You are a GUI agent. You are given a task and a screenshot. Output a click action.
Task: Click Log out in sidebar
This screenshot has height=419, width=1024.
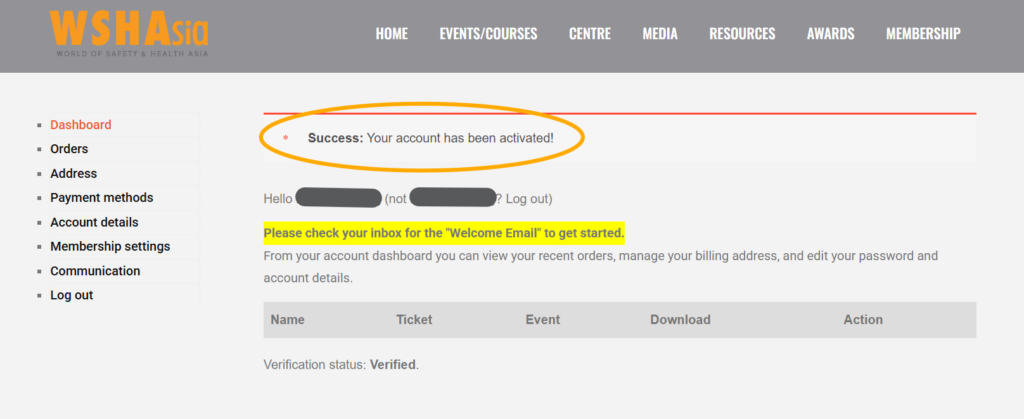[x=71, y=296]
